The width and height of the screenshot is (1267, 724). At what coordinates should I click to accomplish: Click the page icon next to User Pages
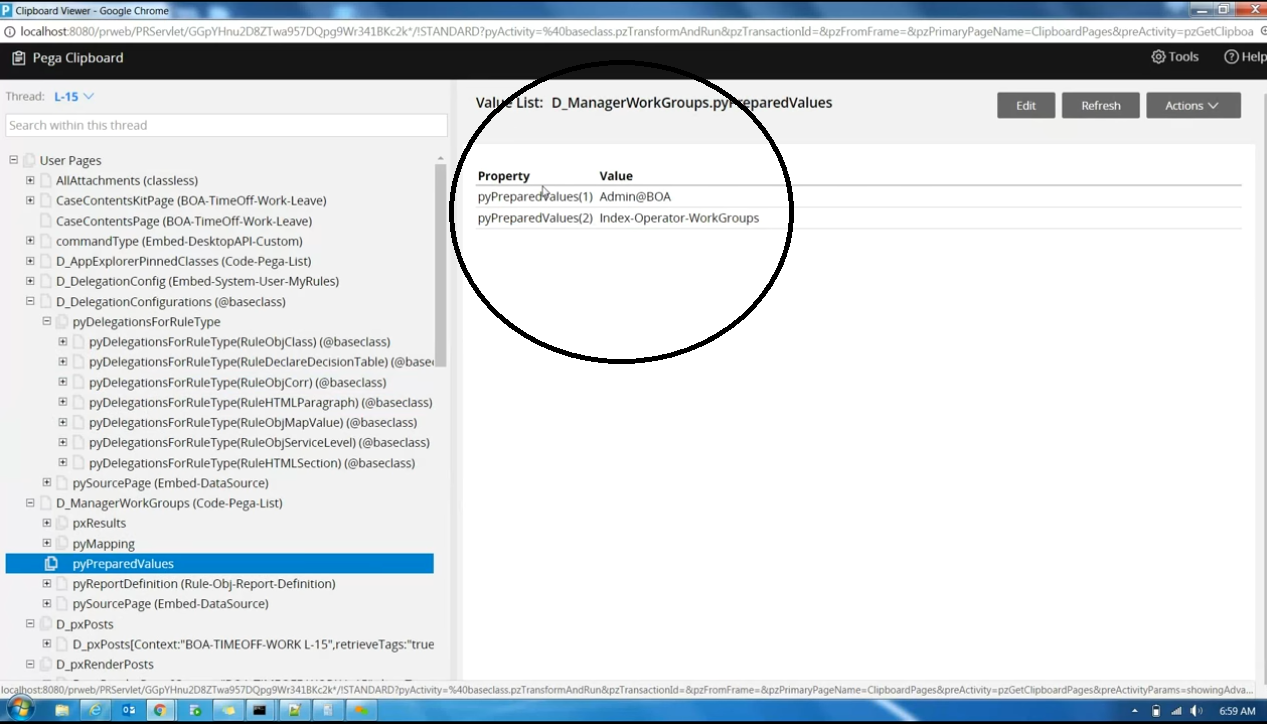coord(29,160)
